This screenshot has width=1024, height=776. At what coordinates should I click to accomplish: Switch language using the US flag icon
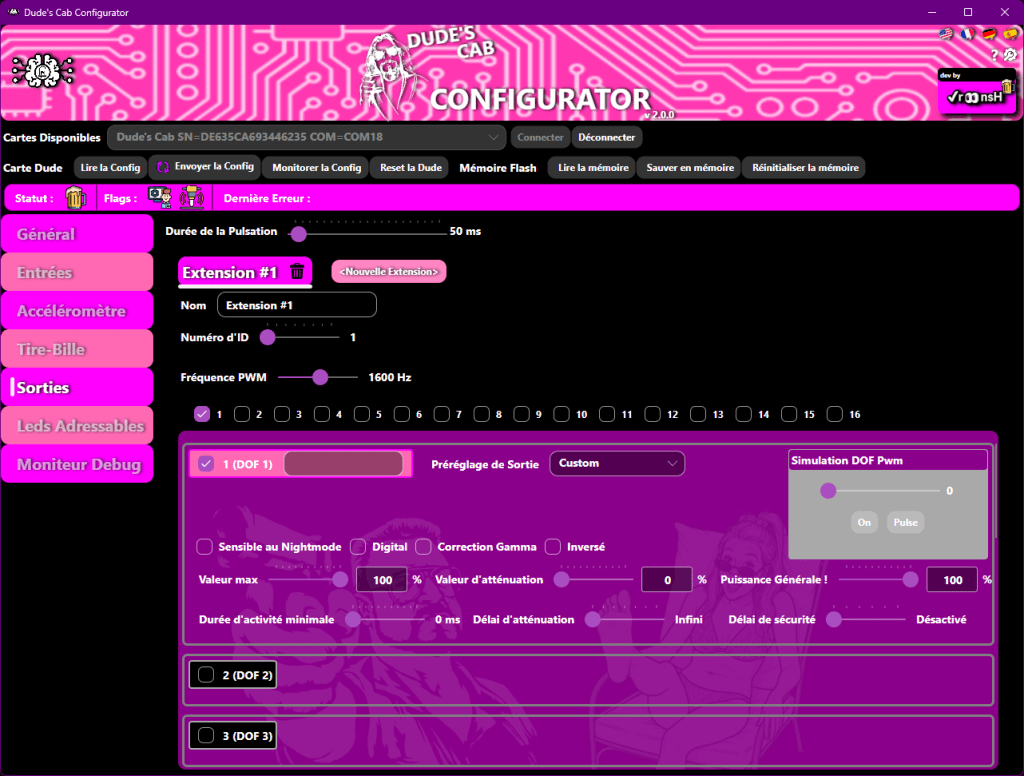coord(945,34)
